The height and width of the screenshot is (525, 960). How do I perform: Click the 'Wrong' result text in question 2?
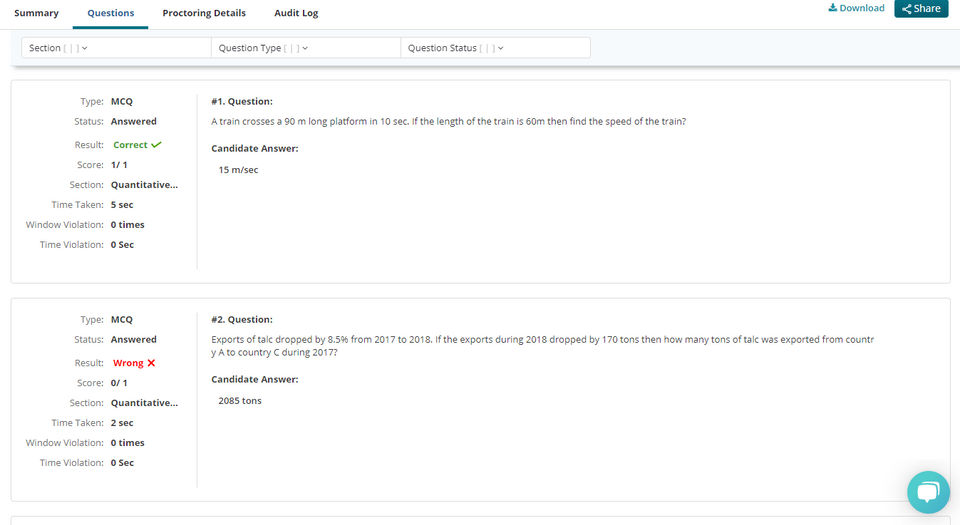(128, 363)
